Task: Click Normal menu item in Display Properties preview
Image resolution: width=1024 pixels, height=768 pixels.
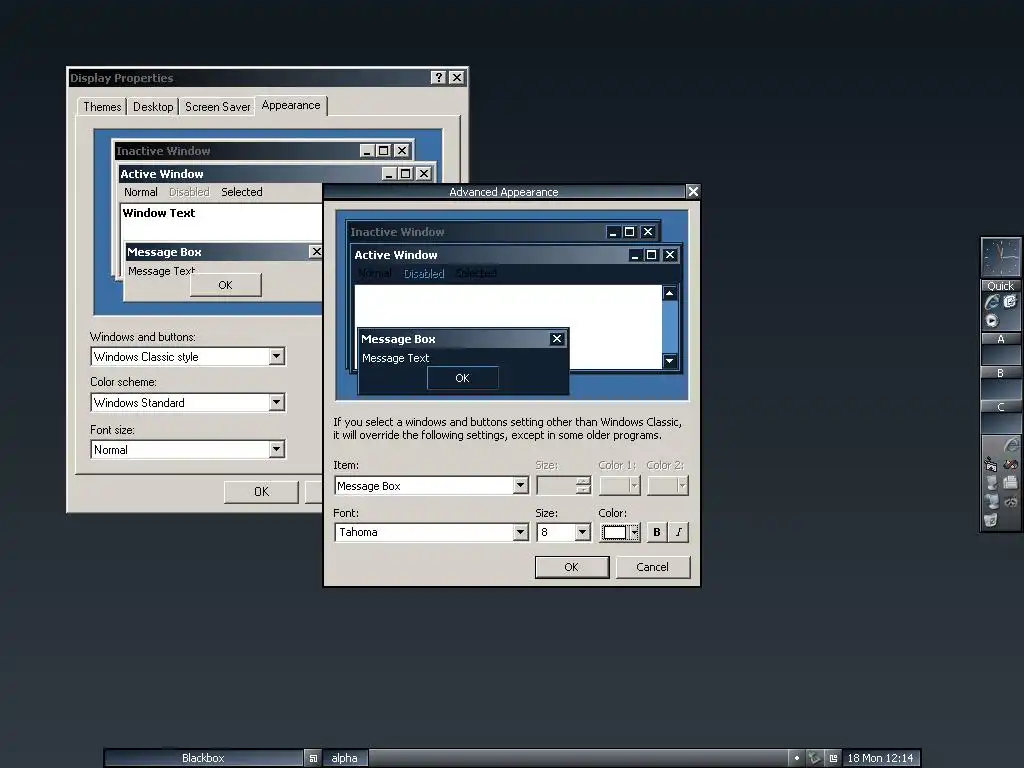Action: (141, 192)
